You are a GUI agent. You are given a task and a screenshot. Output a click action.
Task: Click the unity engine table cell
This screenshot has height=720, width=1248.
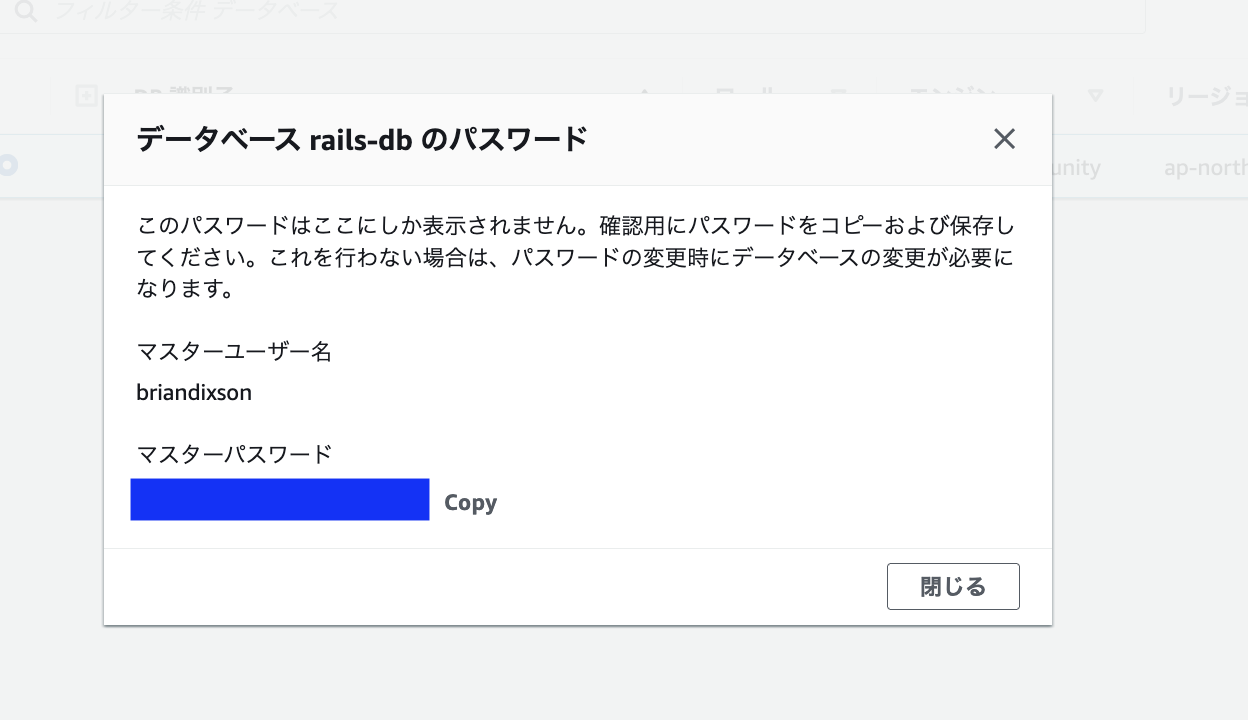pos(1077,169)
